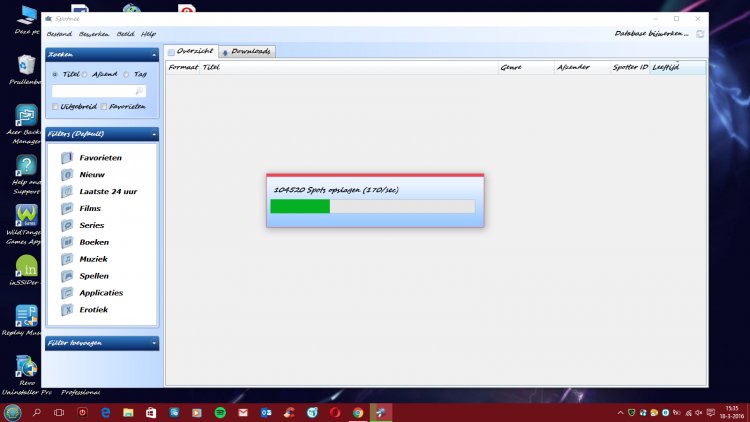Select the Tag radio button
750x422 pixels.
click(127, 74)
